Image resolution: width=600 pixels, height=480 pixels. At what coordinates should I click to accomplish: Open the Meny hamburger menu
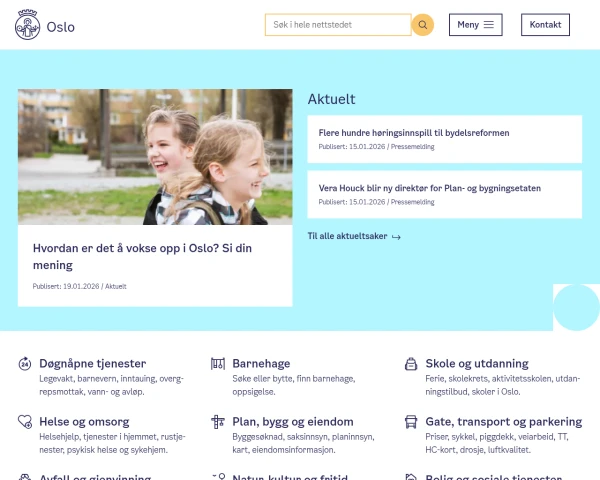tap(475, 25)
